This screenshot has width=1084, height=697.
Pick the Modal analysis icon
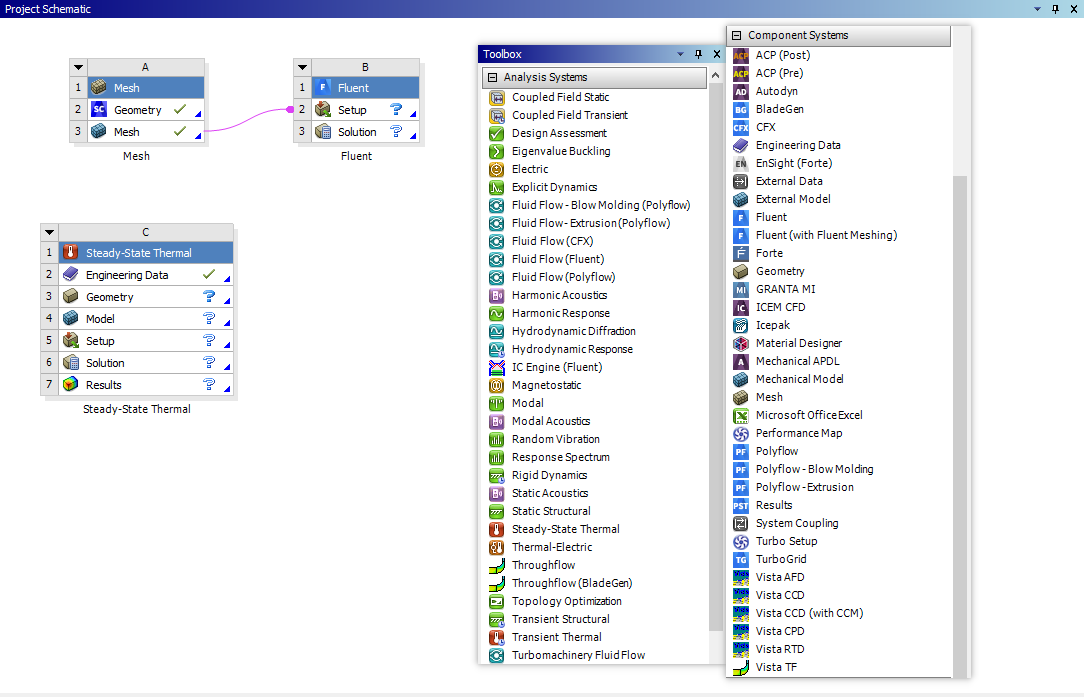496,403
